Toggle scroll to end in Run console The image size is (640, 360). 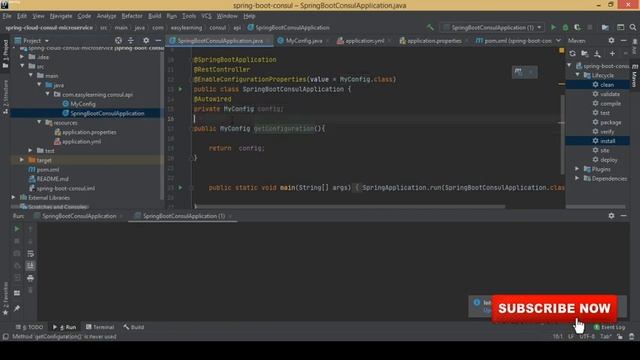click(30, 266)
